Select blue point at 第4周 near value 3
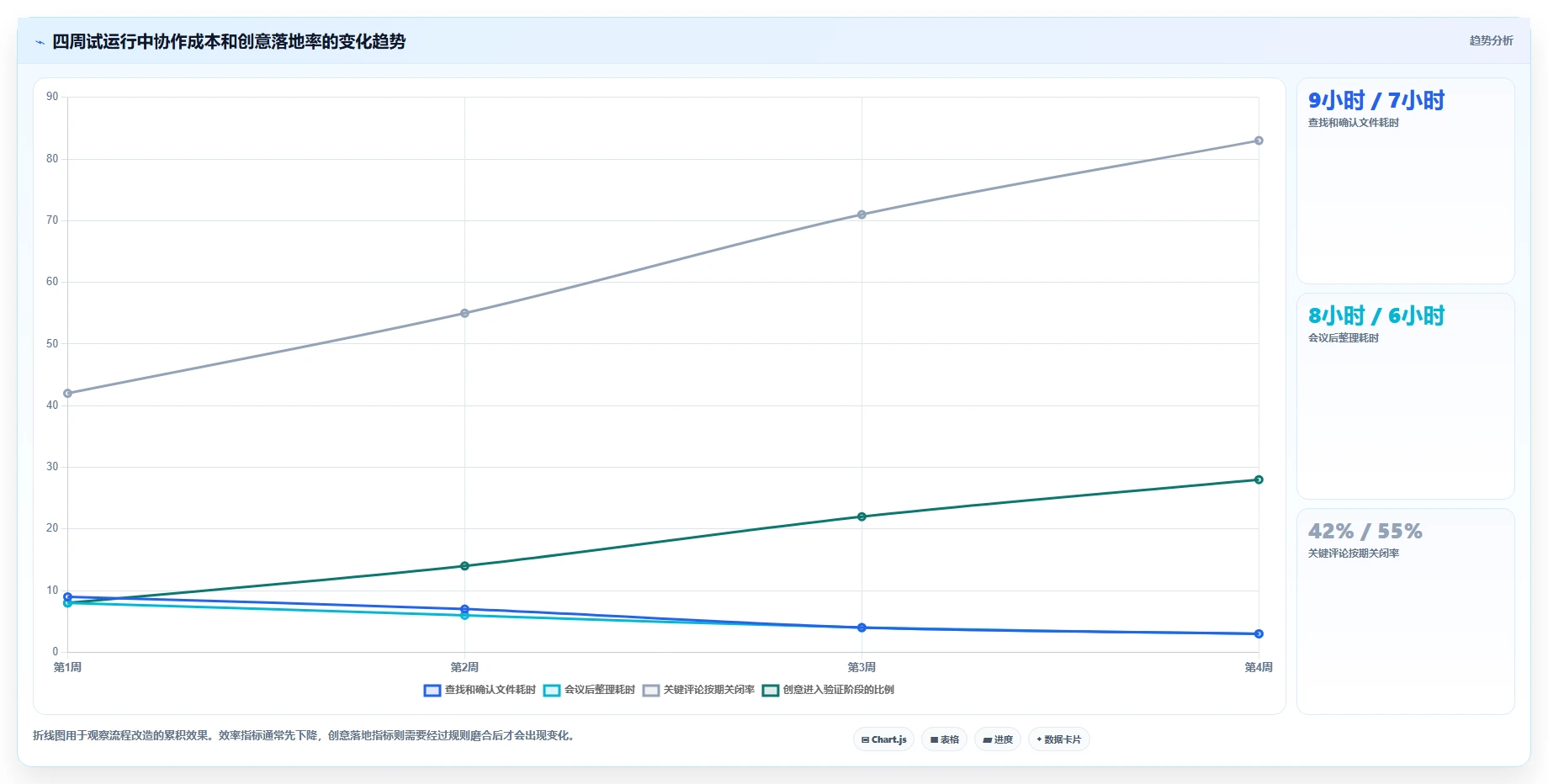This screenshot has height=784, width=1548. coord(1259,633)
